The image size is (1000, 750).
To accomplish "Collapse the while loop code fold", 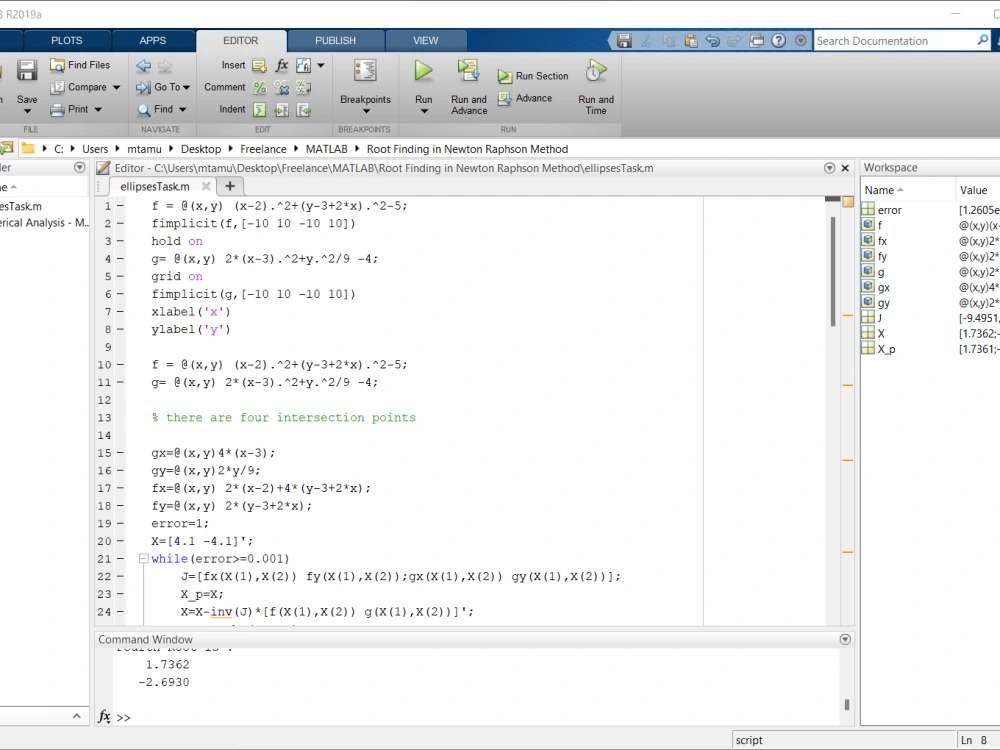I will (x=143, y=558).
